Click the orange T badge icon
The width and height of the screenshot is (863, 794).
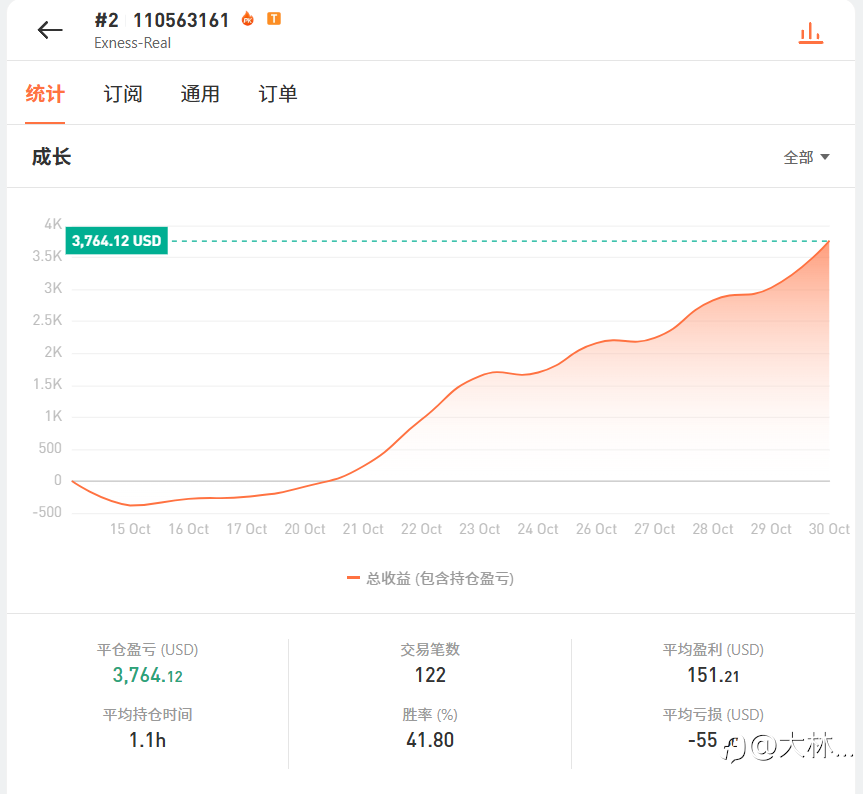pos(274,19)
